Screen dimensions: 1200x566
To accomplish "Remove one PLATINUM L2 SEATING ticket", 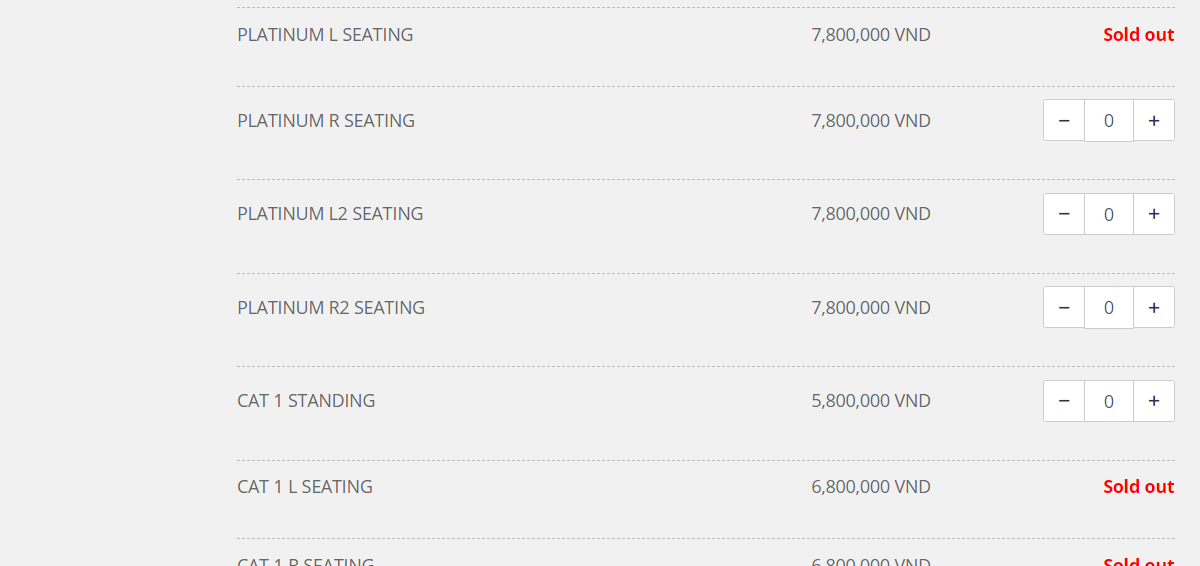I will click(1064, 214).
